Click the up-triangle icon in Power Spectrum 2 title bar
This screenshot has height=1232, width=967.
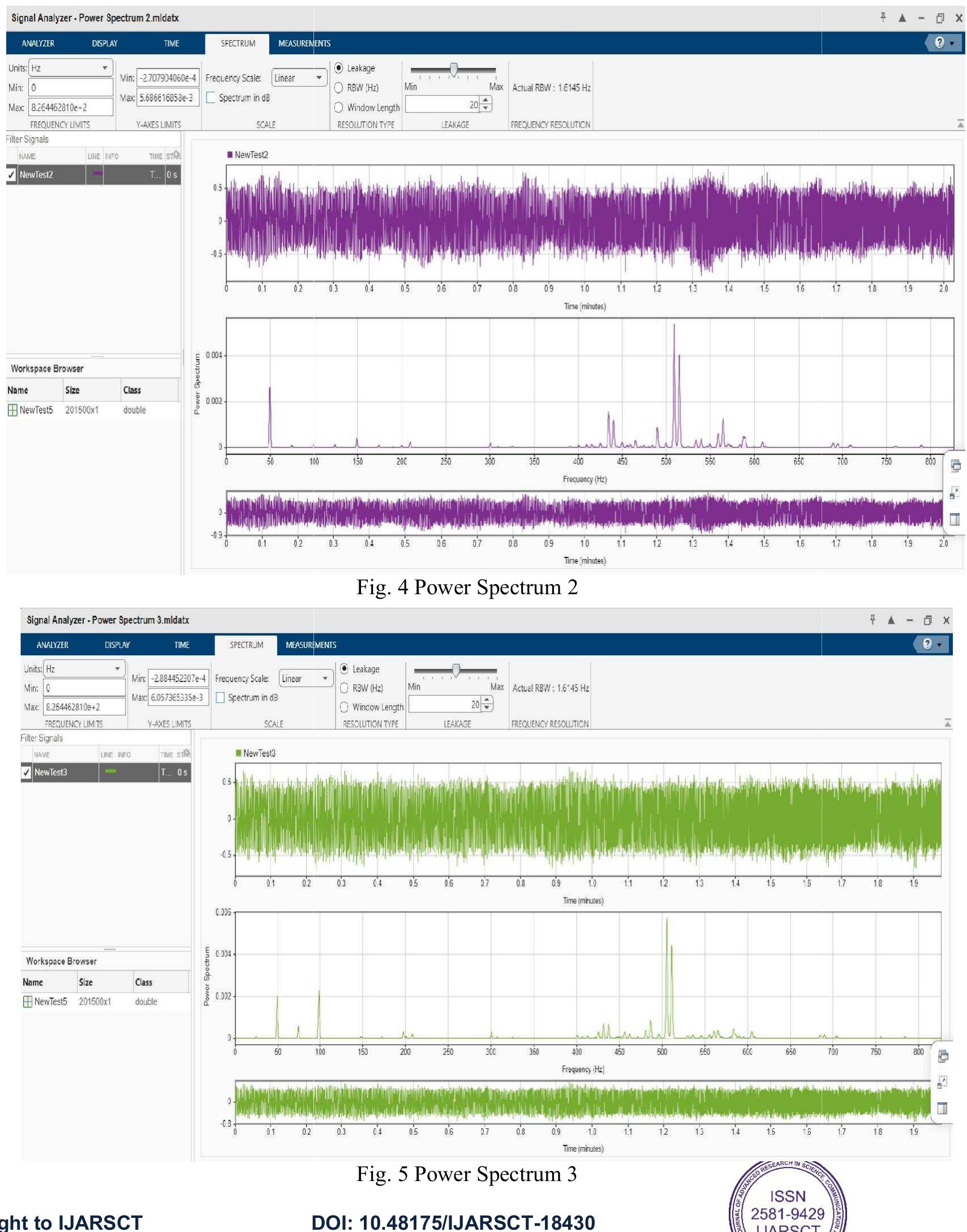tap(902, 18)
